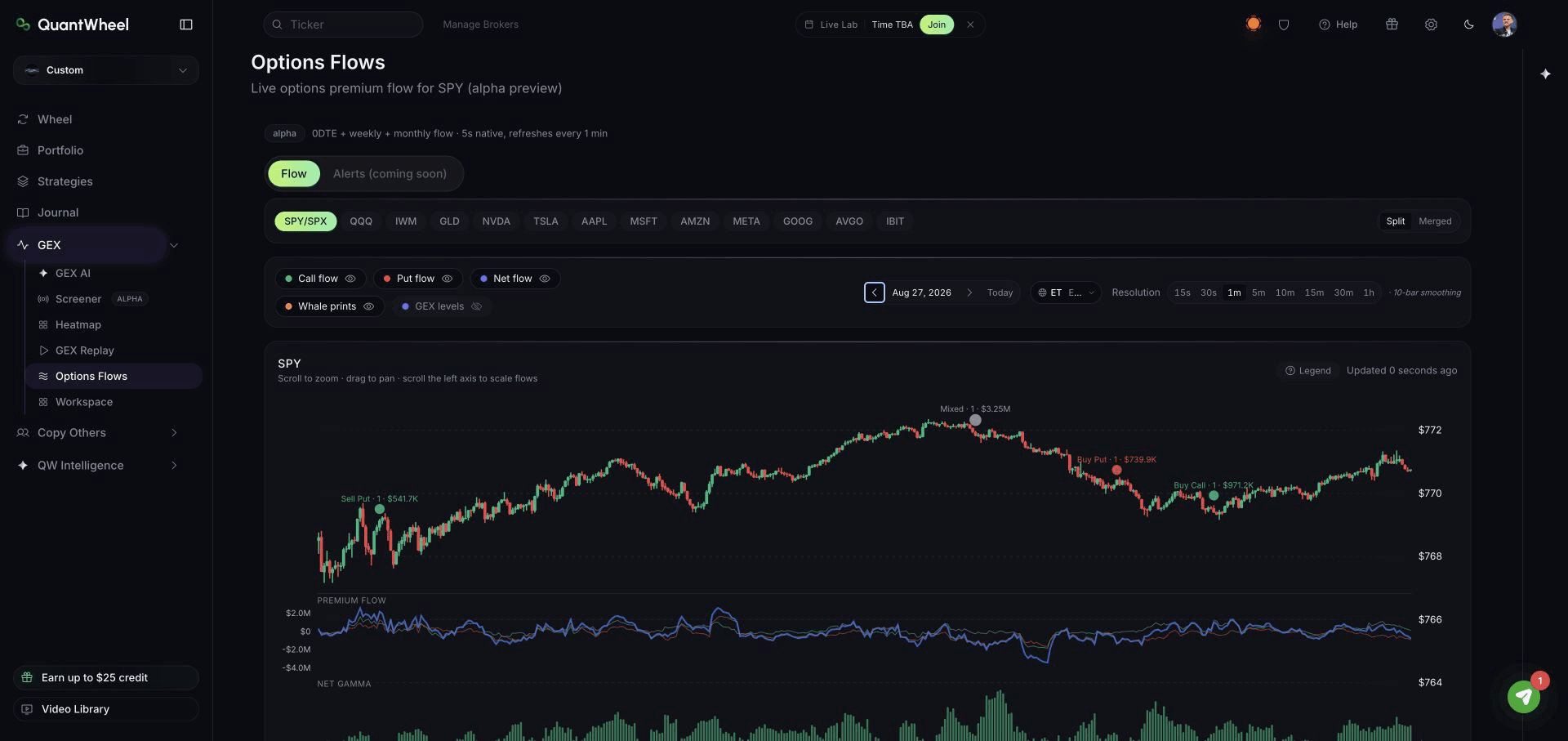Close the Live Lab banner
Screen dimensions: 1568x741
click(970, 25)
